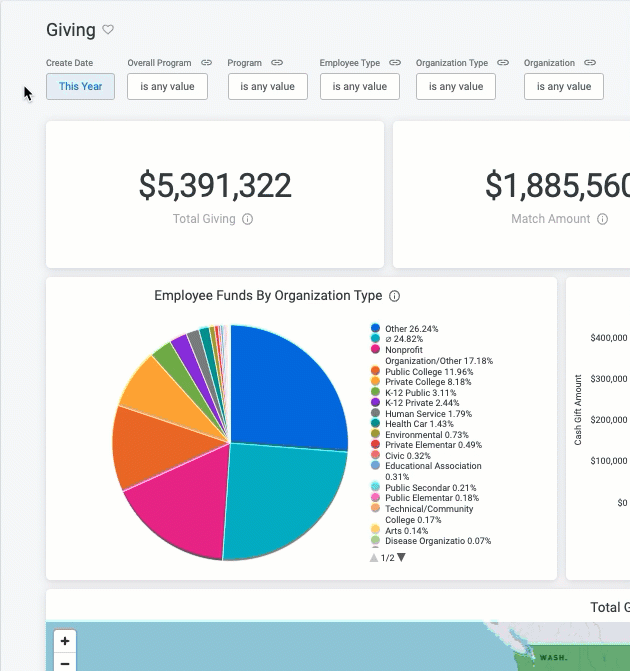This screenshot has height=671, width=630.
Task: Open the Total Giving info icon
Action: tap(247, 219)
